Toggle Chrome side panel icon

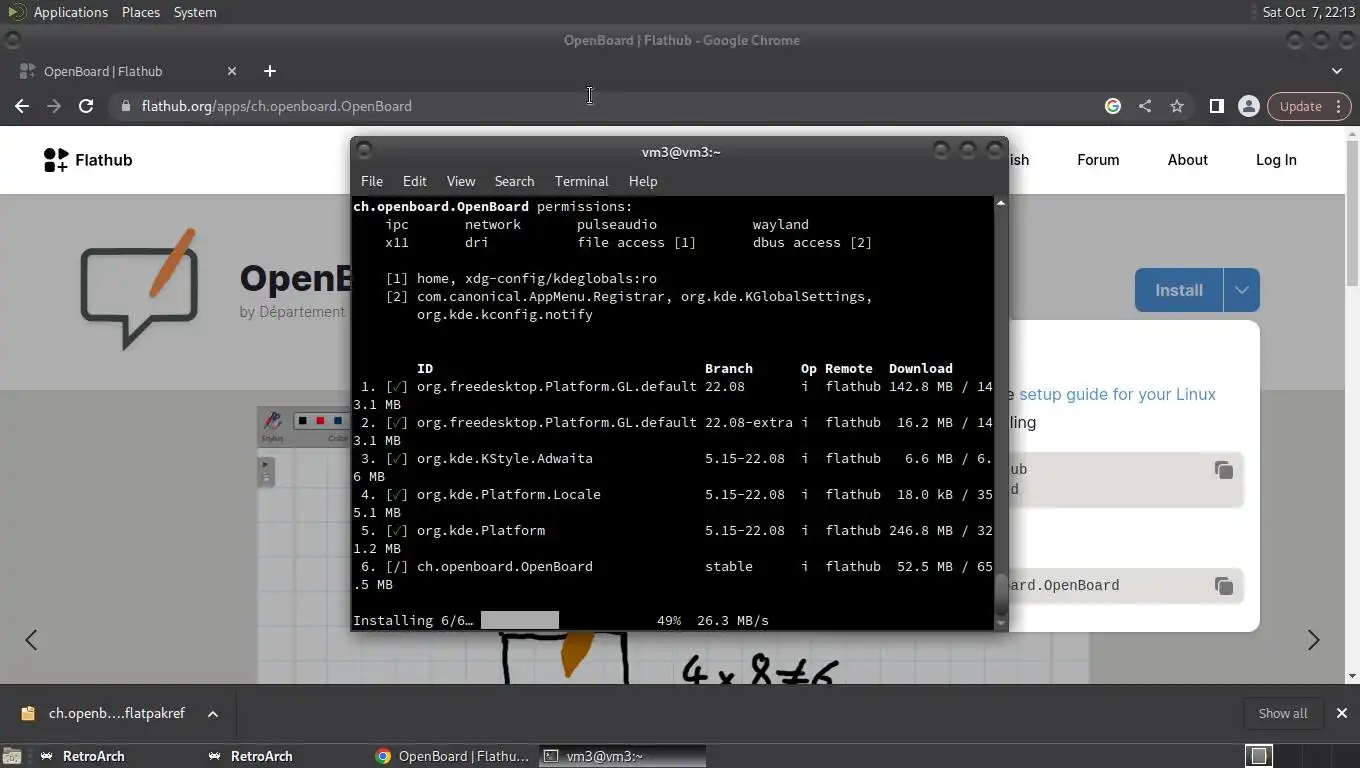[x=1217, y=106]
